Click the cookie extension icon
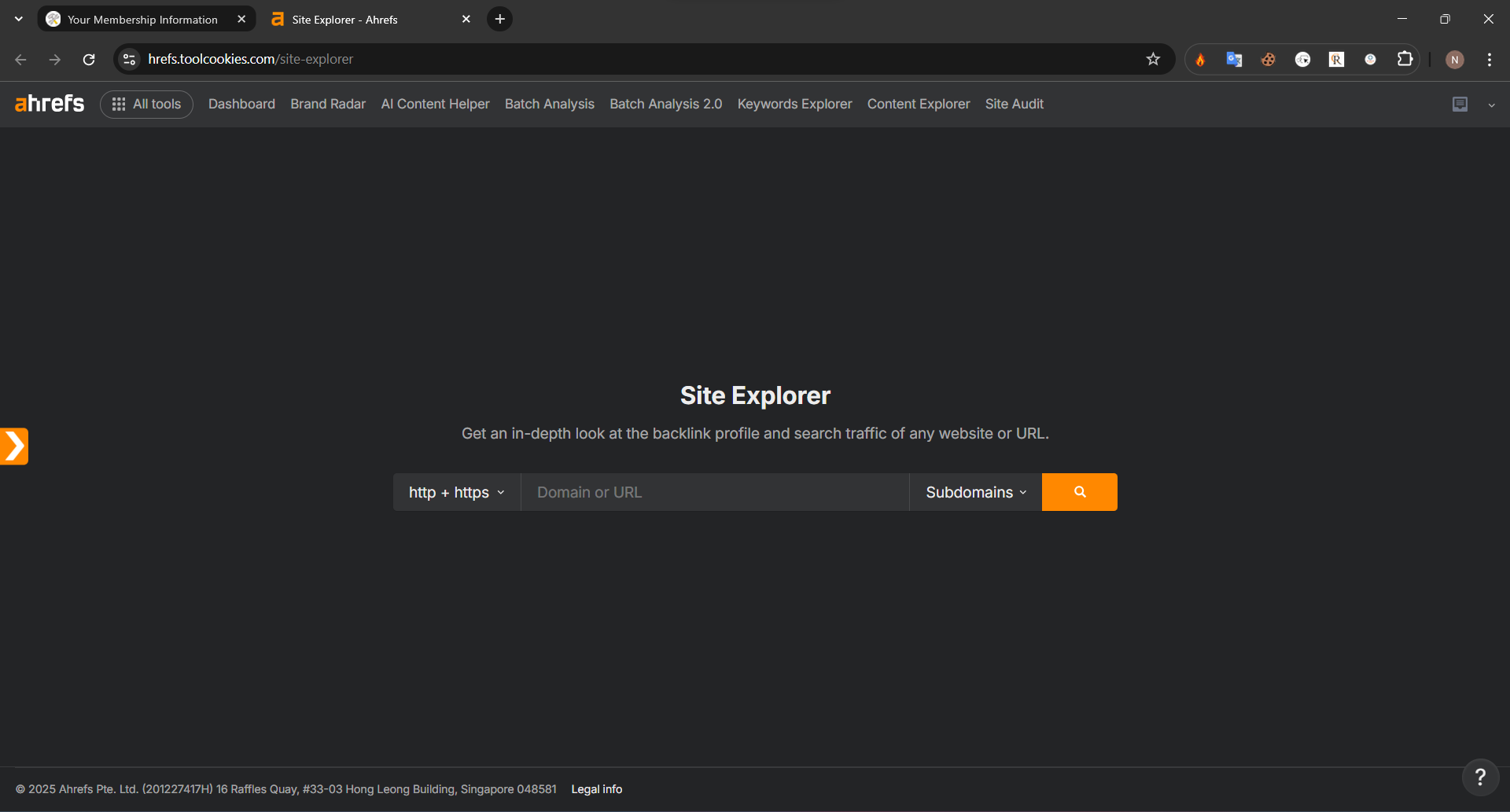Screen dimensions: 1510x812 pos(1268,59)
